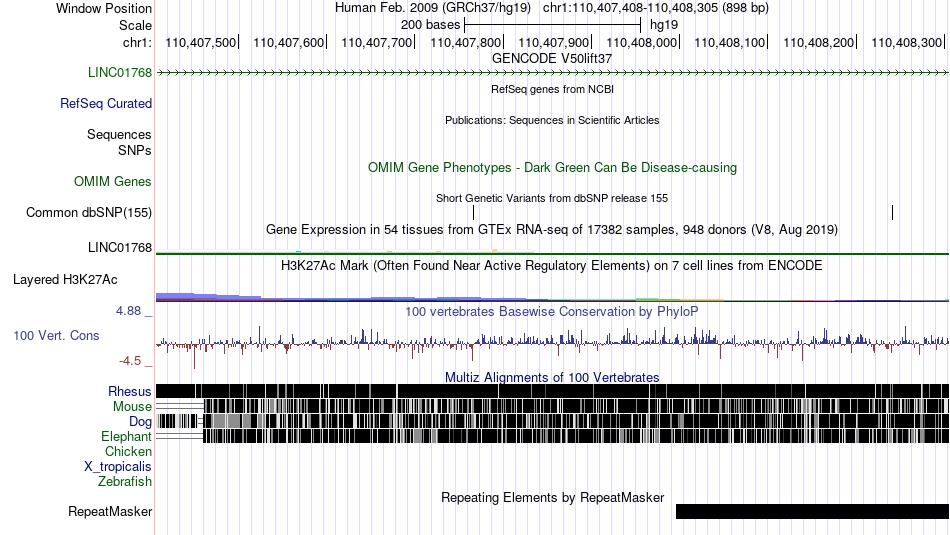Click the LINC01768 GENCODE track label

(x=120, y=73)
